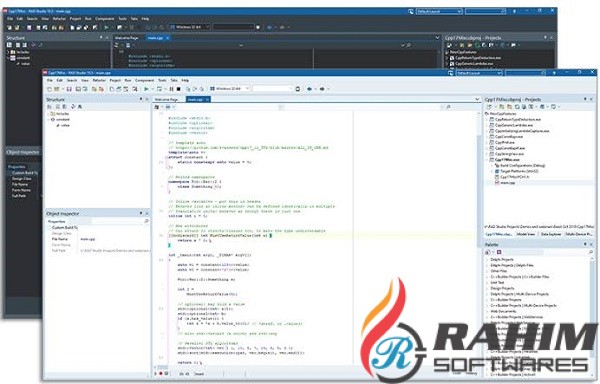The image size is (600, 384).
Task: Select the Properties tab in the light Object Inspector
Action: point(56,221)
